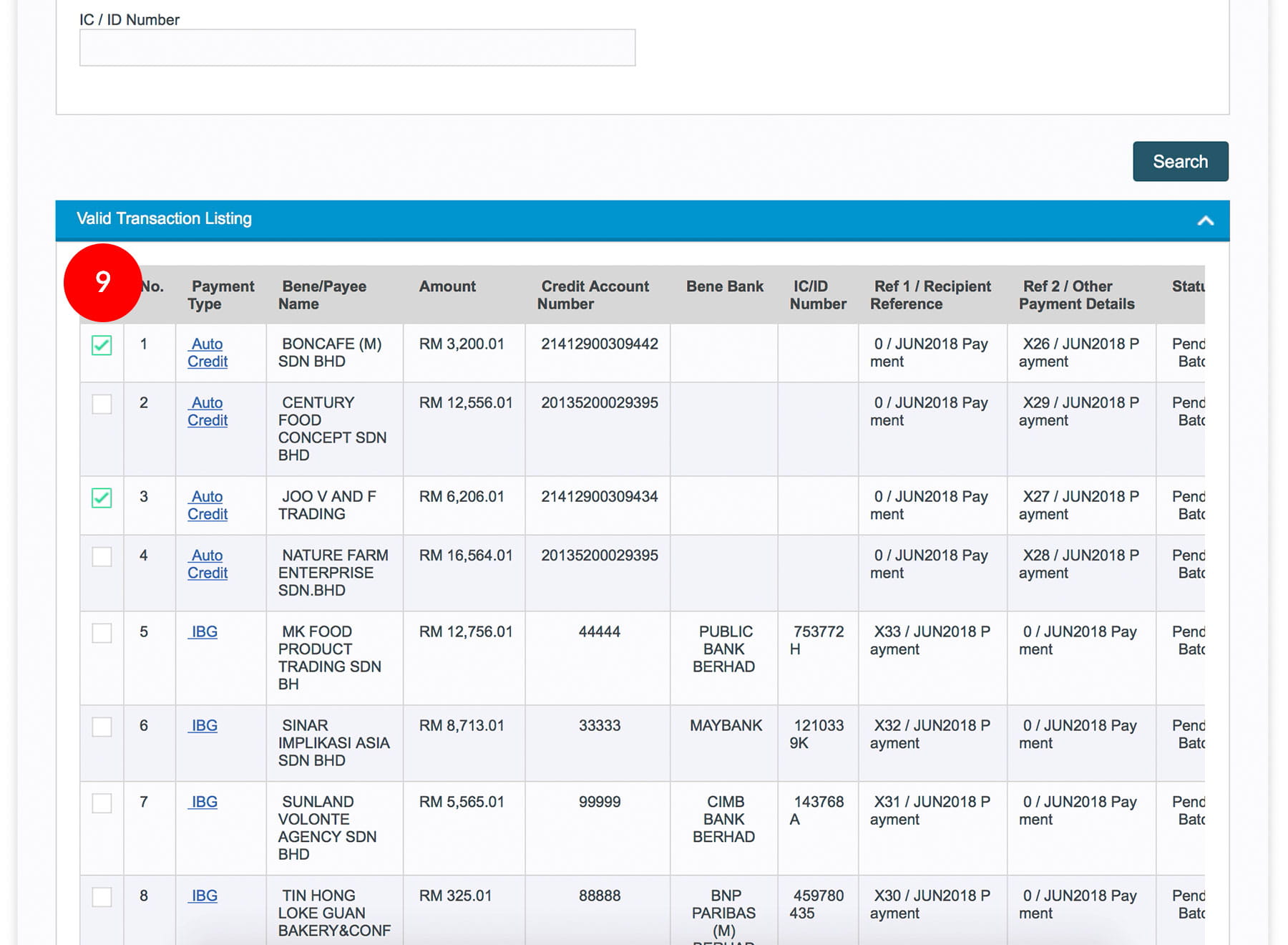Viewport: 1288px width, 945px height.
Task: Open the IBG link for MK FOOD PRODUCT
Action: coord(204,631)
